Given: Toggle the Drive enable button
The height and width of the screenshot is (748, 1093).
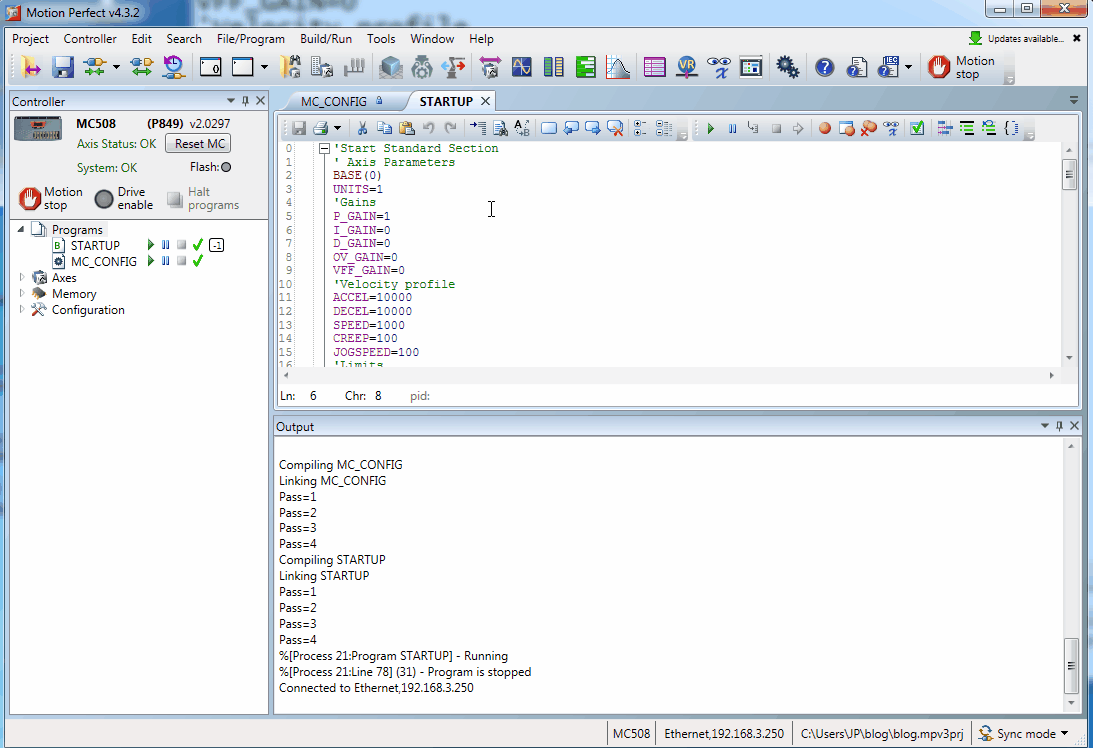Looking at the screenshot, I should 124,199.
